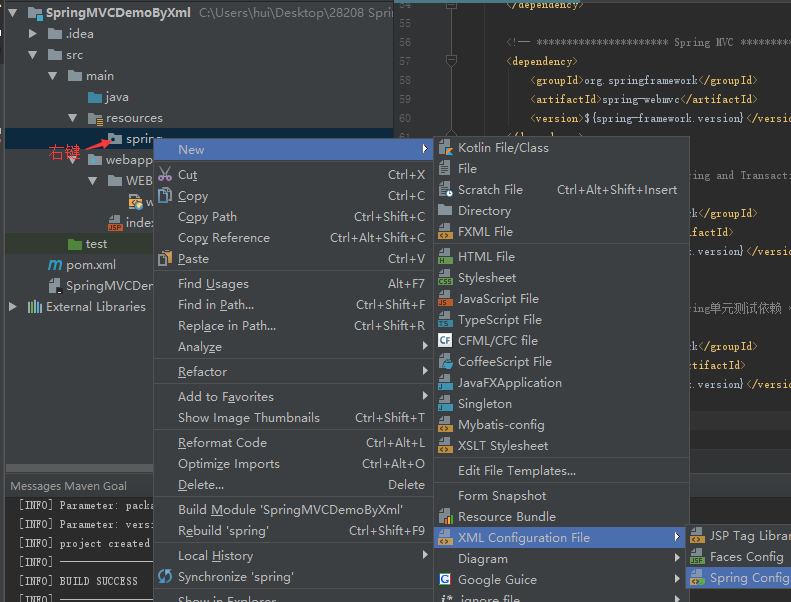This screenshot has height=602, width=791.
Task: Select Show Image Thumbnails
Action: (294, 418)
